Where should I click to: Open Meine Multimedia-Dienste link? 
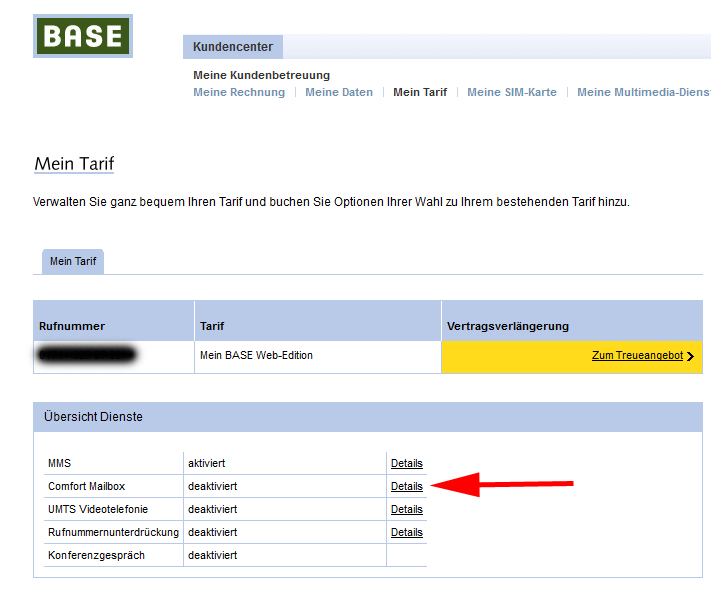644,92
